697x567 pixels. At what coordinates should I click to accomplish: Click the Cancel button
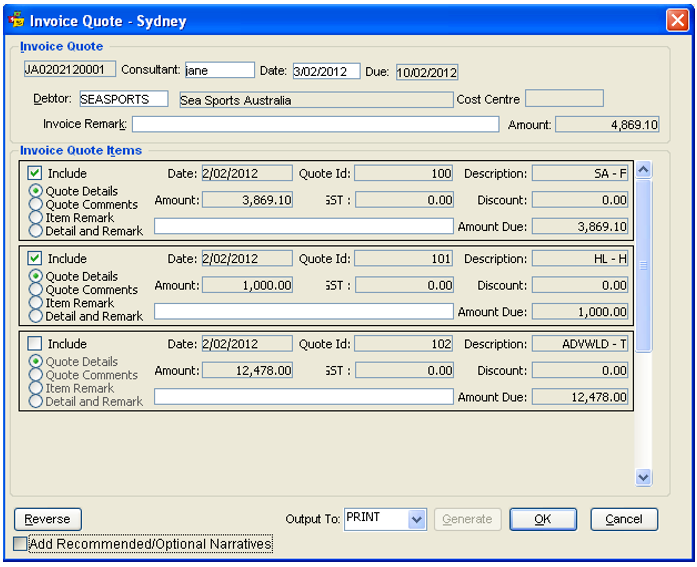624,519
